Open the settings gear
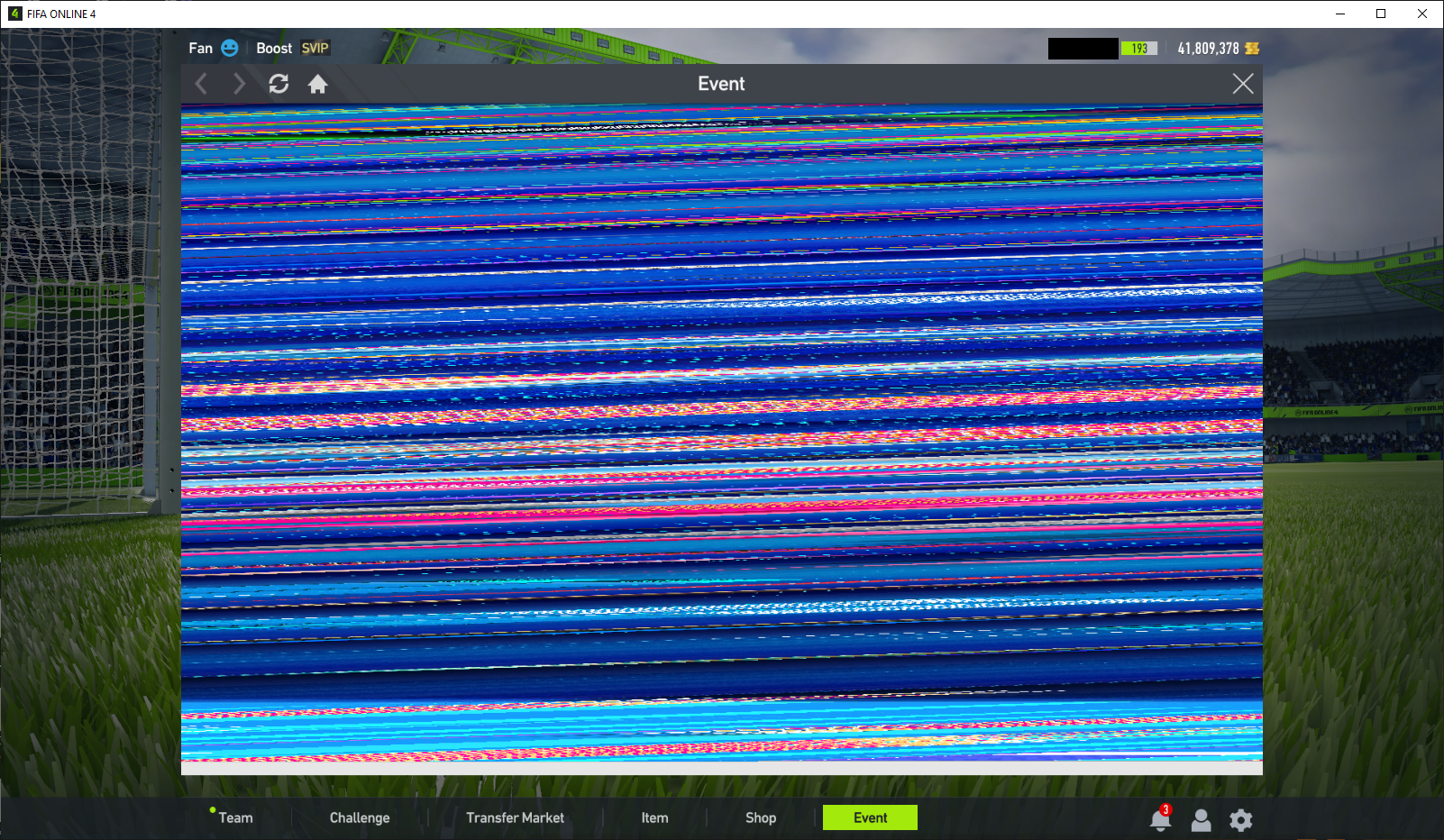1444x840 pixels. coord(1241,820)
